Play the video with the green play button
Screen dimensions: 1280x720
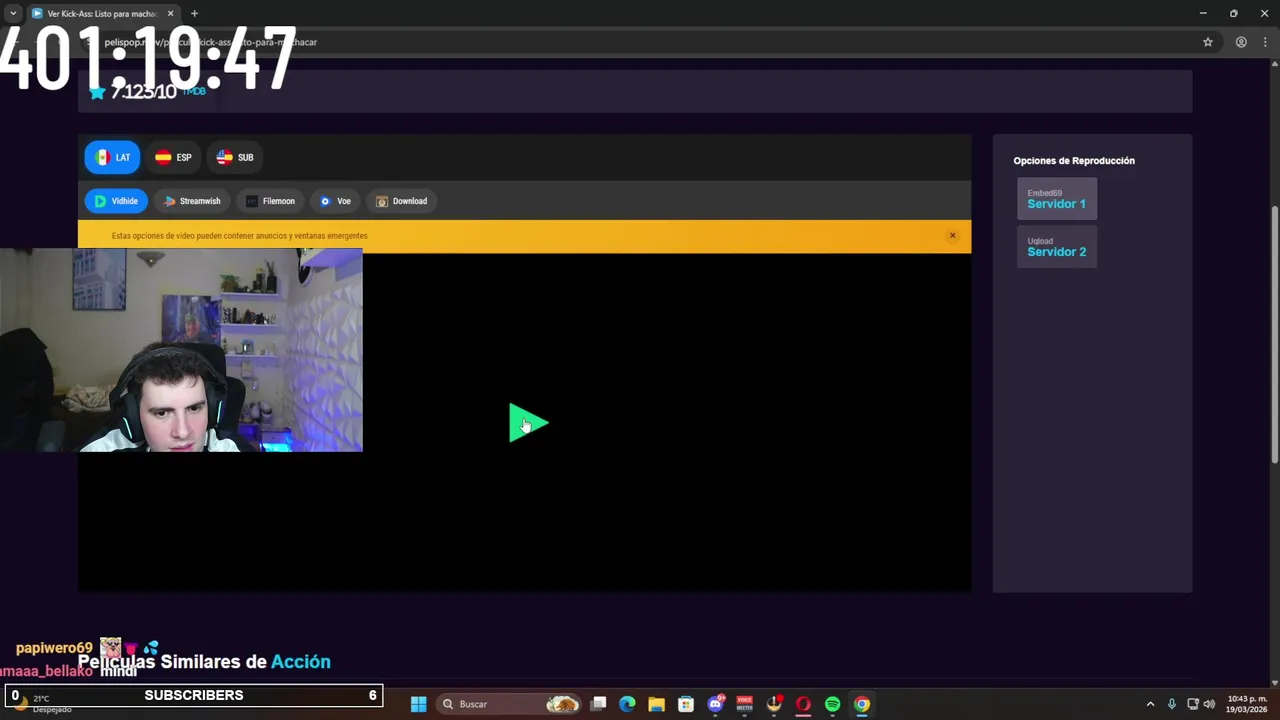coord(528,423)
